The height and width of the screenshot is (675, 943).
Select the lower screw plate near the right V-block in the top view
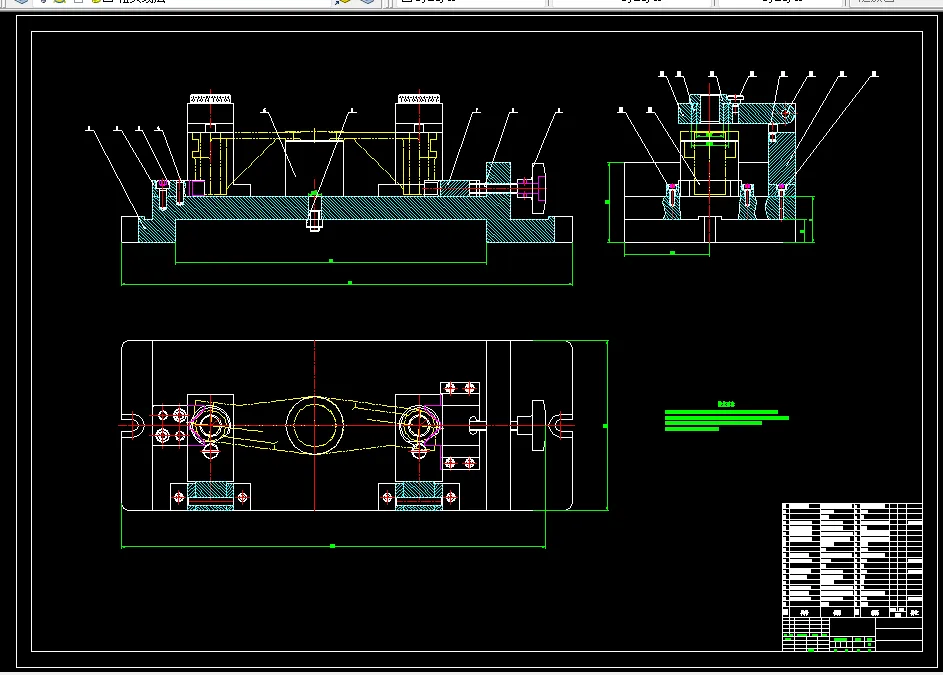460,463
